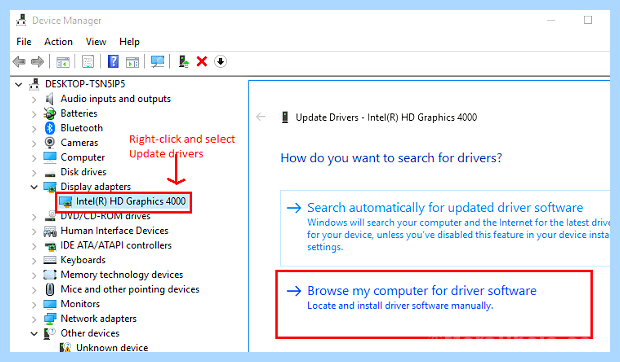Open the blue Help question-mark toolbar icon
The width and height of the screenshot is (620, 362).
[113, 62]
